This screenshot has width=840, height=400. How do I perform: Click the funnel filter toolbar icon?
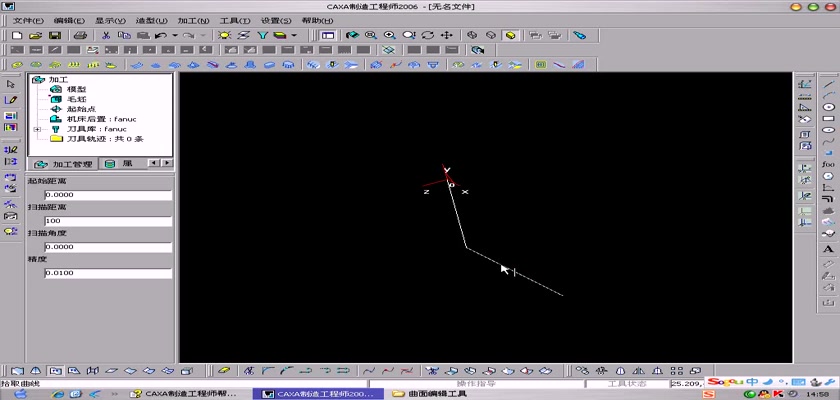(x=262, y=35)
